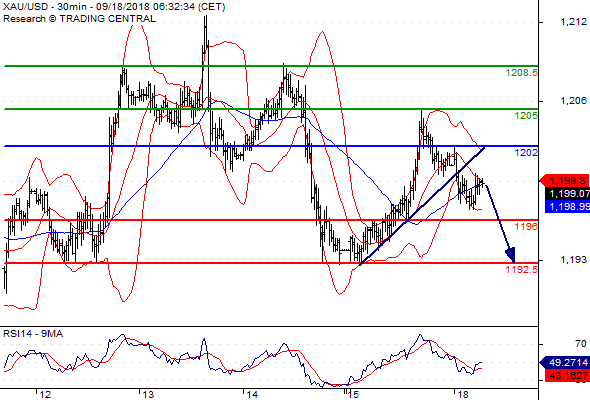
Task: Click the red 1196 support label
Action: click(526, 227)
